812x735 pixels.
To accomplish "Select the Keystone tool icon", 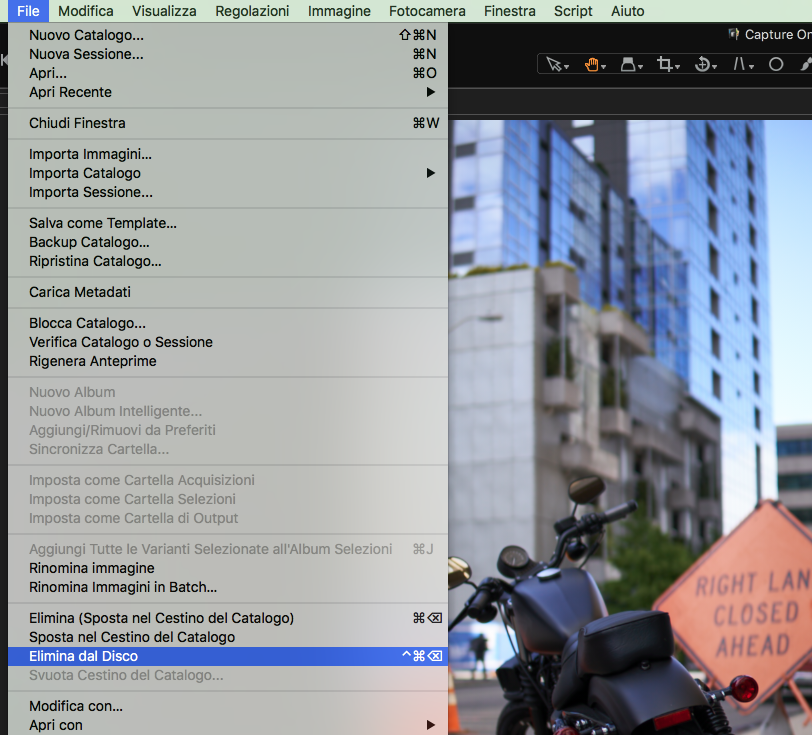I will click(739, 64).
